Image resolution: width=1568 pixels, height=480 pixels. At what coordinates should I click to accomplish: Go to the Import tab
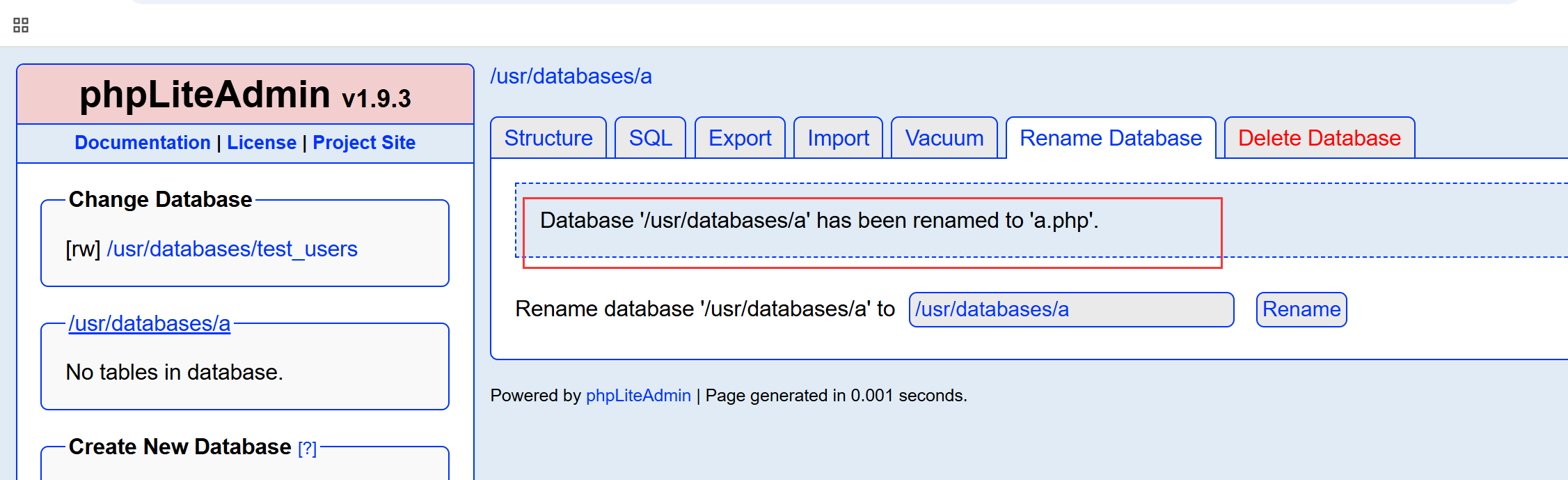click(x=838, y=138)
